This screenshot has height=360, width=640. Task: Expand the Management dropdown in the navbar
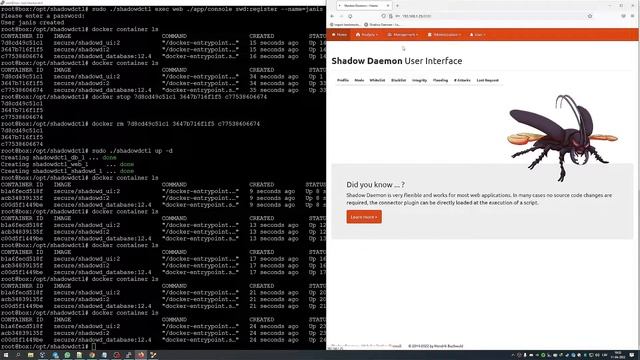tap(403, 35)
